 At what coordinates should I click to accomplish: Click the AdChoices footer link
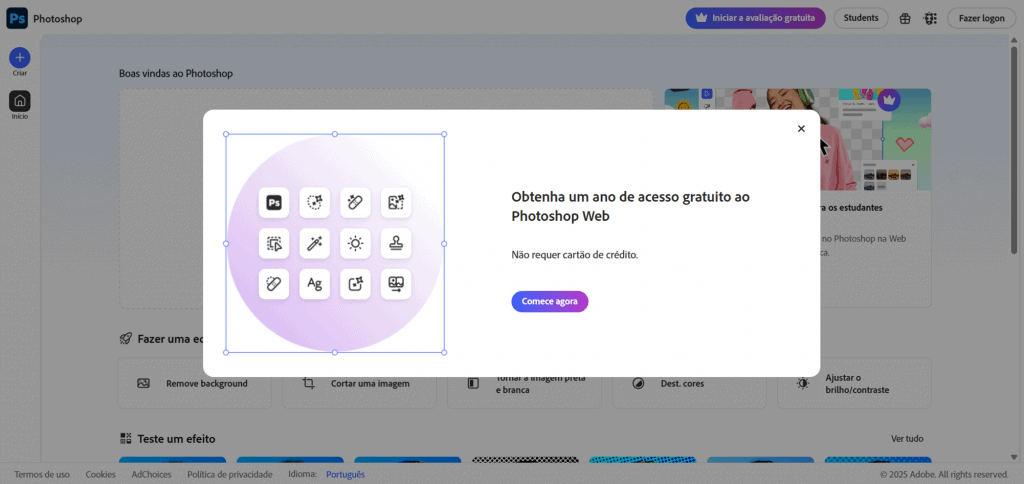click(x=152, y=474)
